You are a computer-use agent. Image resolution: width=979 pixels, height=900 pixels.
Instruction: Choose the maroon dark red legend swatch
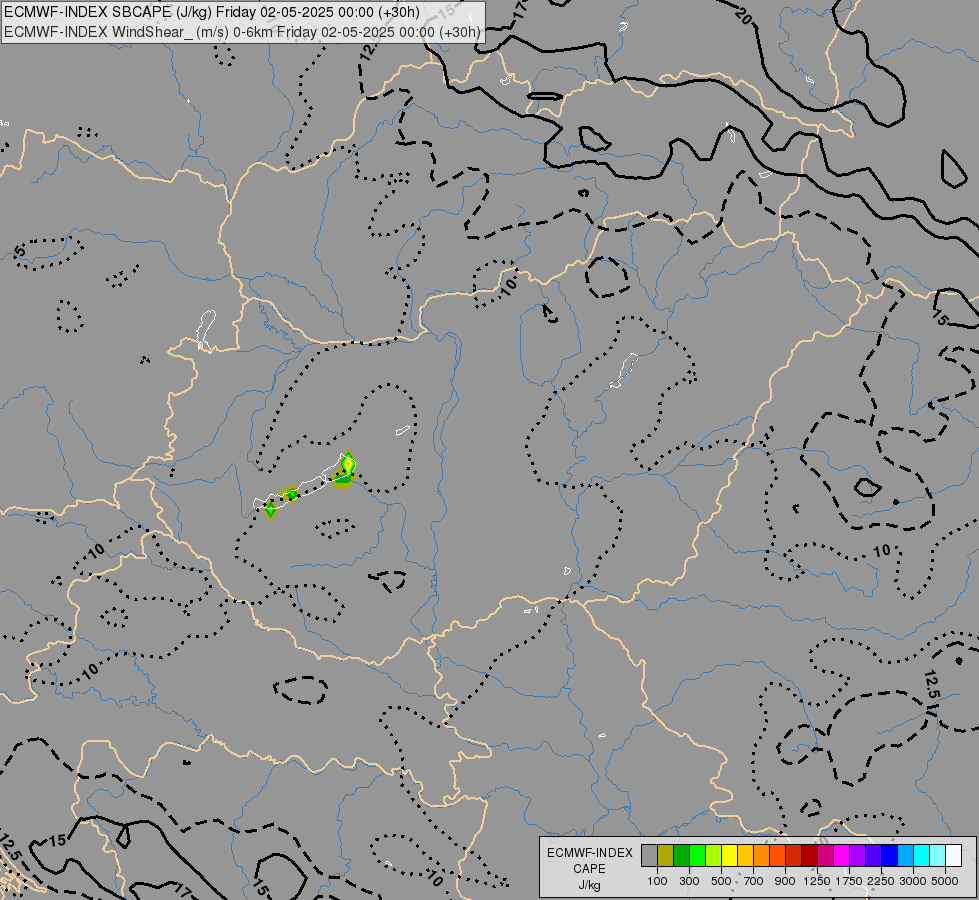809,856
